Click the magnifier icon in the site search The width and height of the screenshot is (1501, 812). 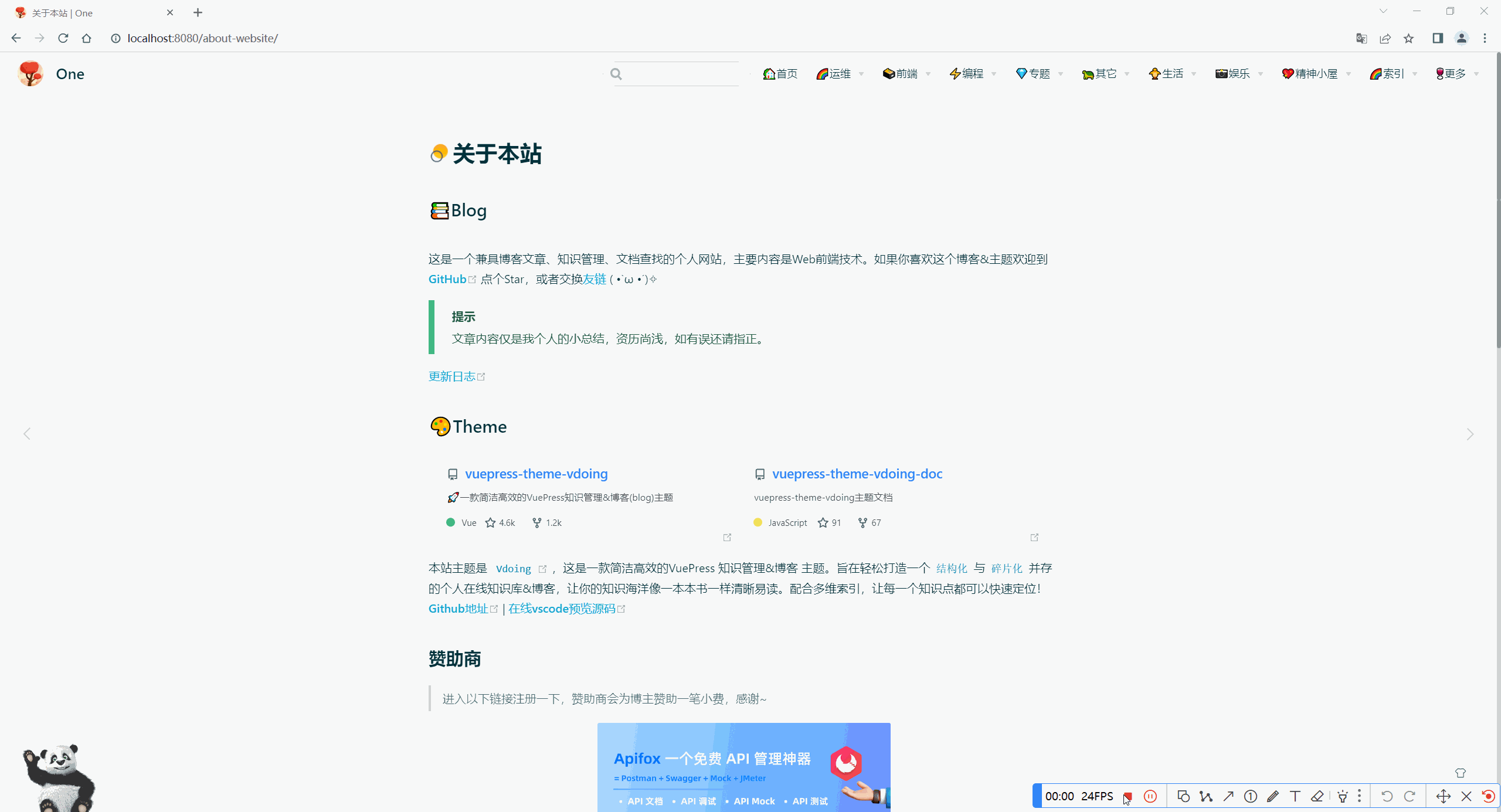[x=616, y=74]
